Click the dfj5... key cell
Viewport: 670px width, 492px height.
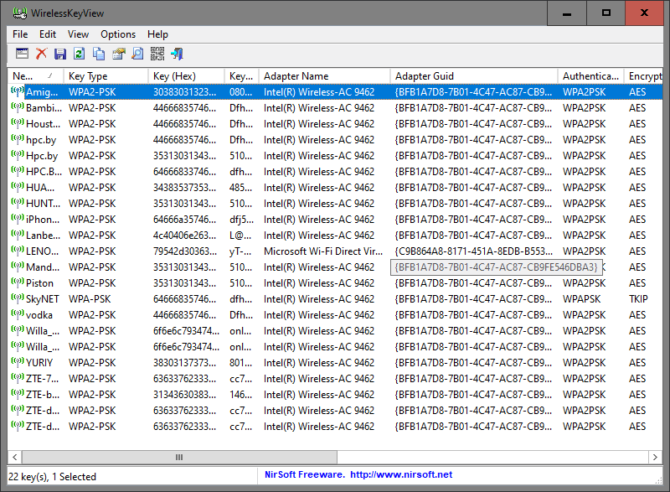click(x=241, y=219)
